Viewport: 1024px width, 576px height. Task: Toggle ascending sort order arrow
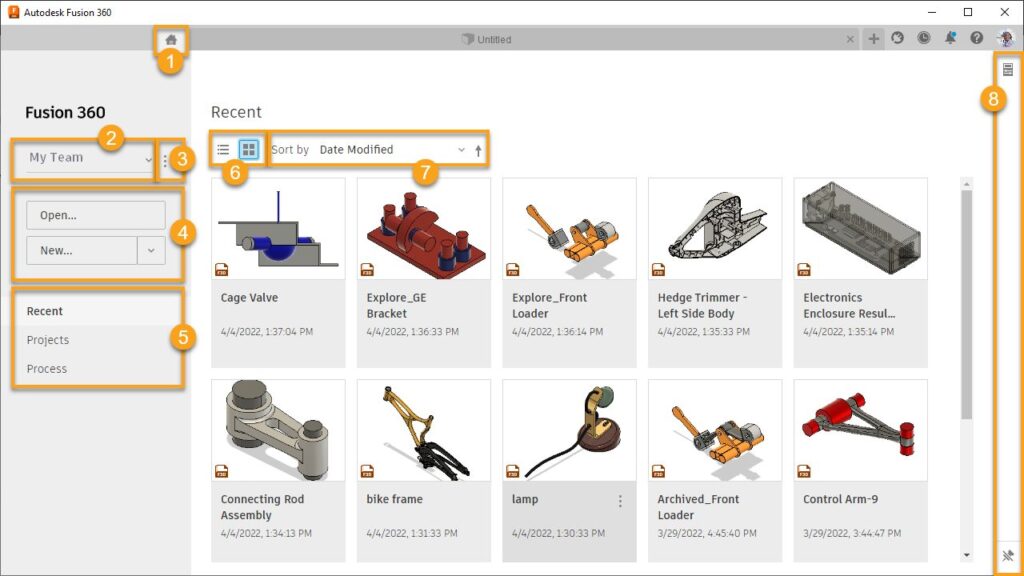pyautogui.click(x=477, y=148)
